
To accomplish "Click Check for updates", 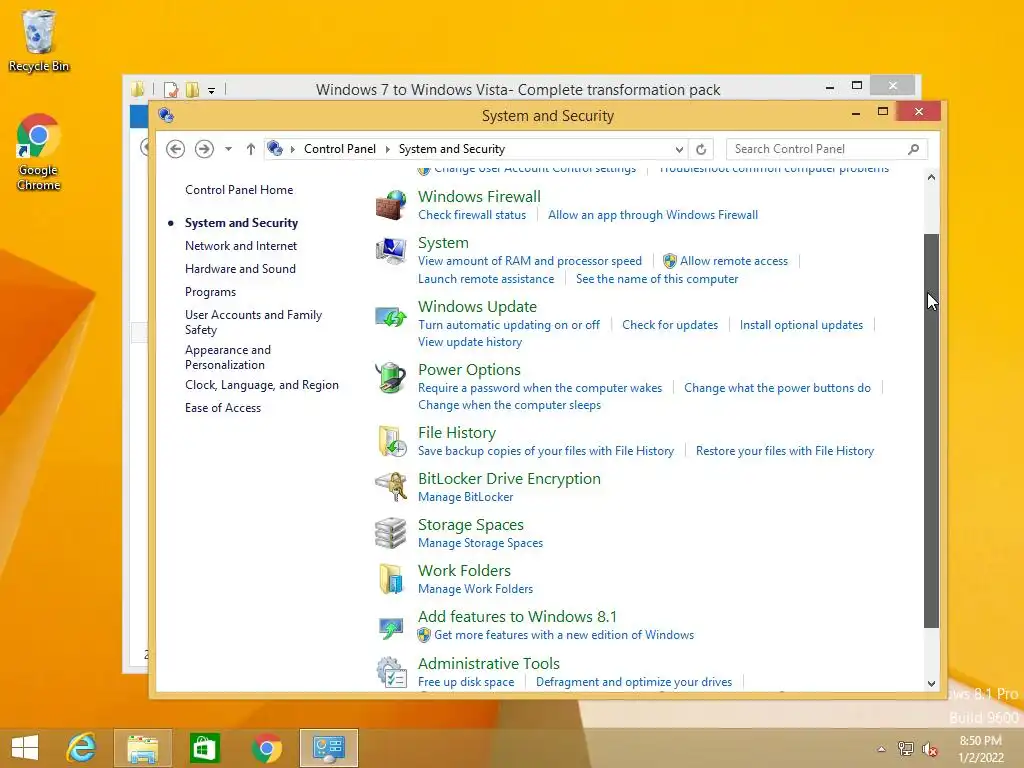I will point(670,325).
